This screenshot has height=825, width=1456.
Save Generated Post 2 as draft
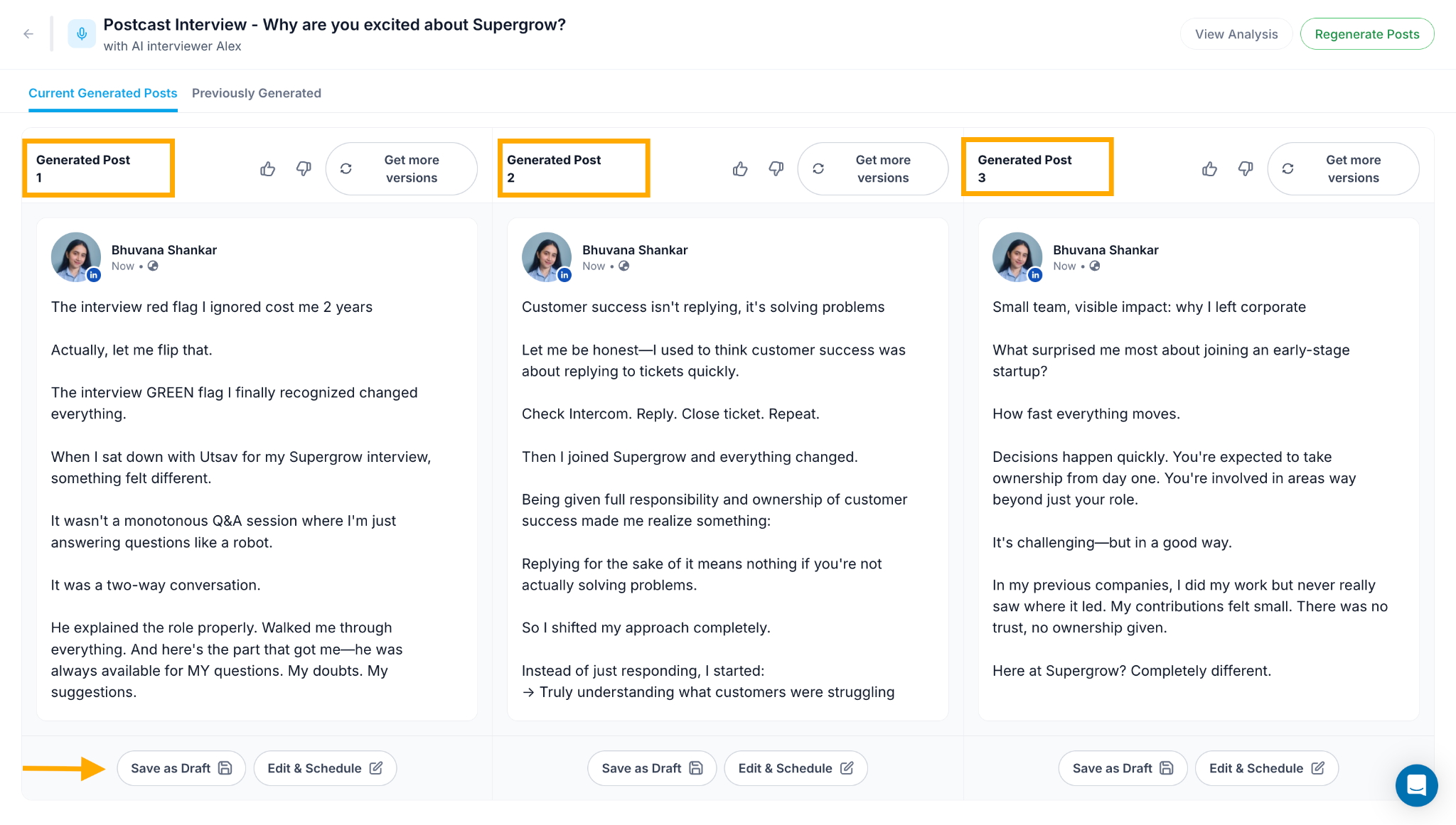pos(652,768)
